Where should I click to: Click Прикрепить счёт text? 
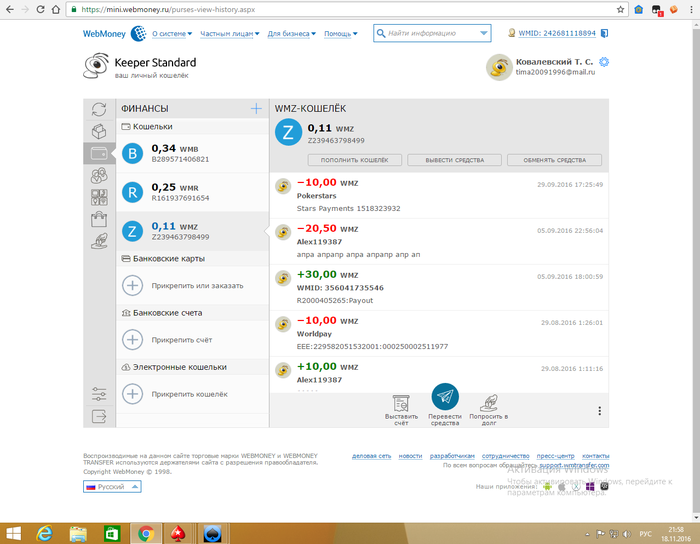pyautogui.click(x=182, y=340)
